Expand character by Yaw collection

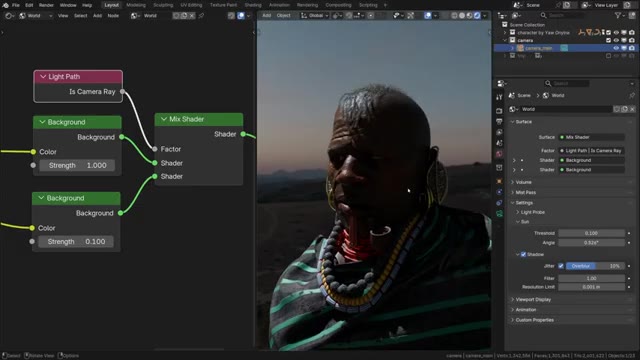click(505, 32)
